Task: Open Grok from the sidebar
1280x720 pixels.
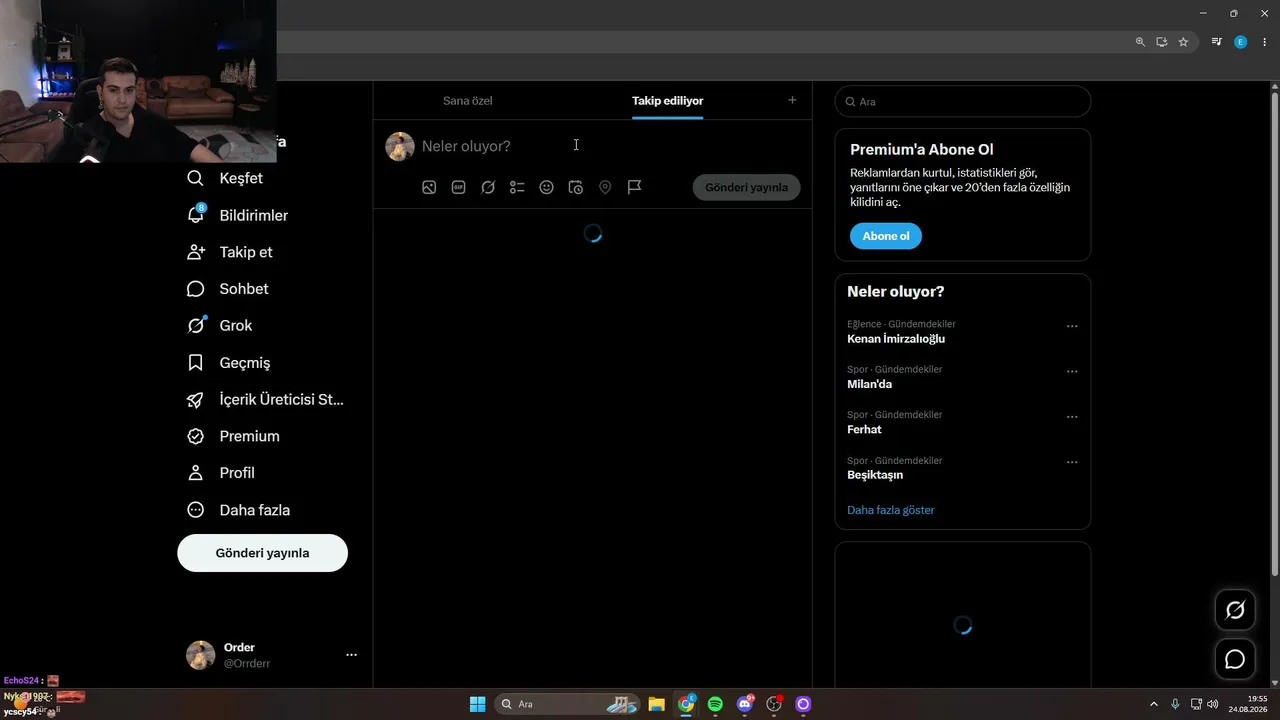Action: (x=219, y=326)
